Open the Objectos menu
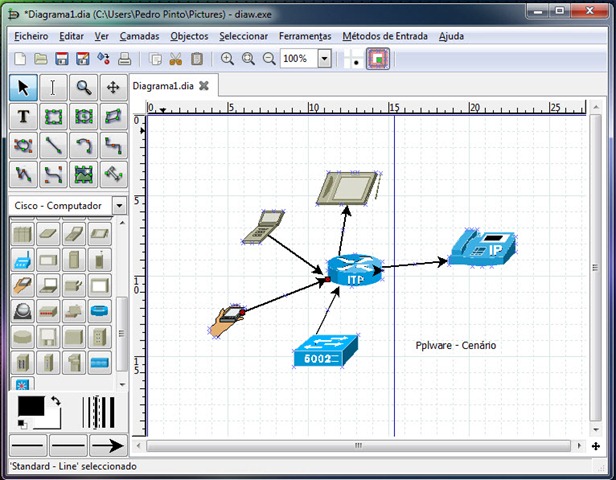Viewport: 616px width, 480px height. 189,36
